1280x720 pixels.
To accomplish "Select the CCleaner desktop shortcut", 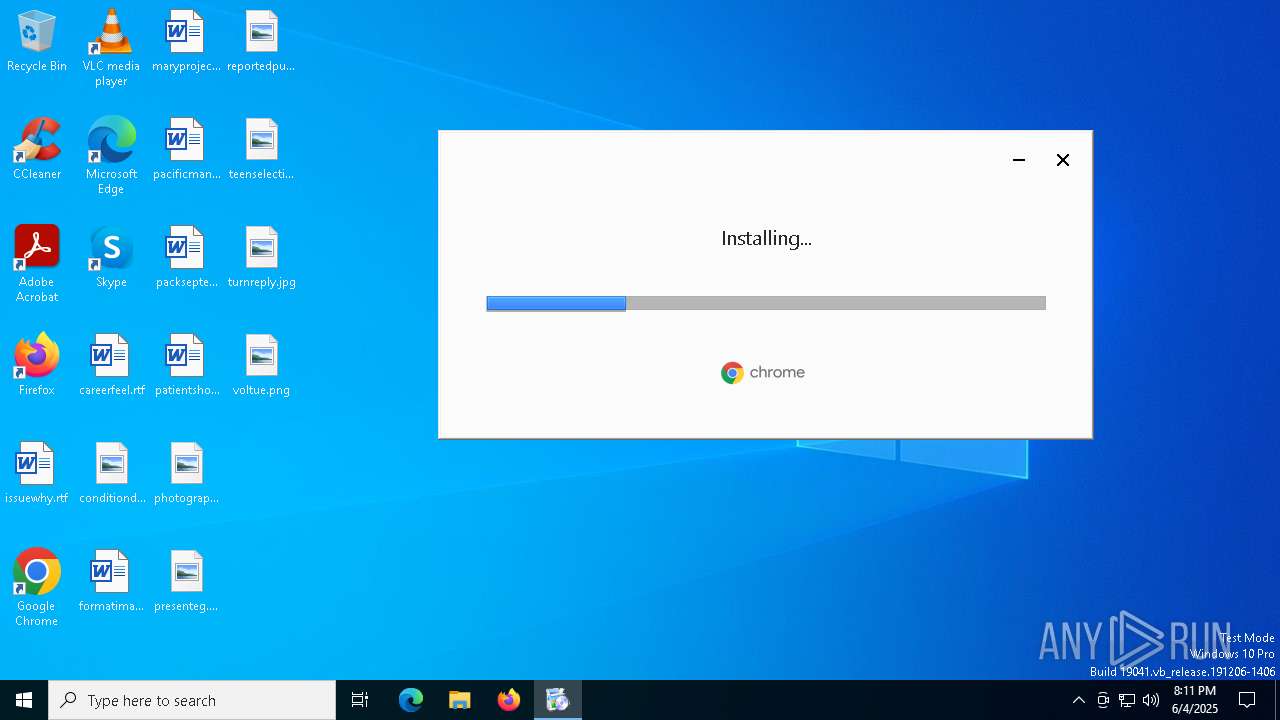I will pyautogui.click(x=37, y=150).
